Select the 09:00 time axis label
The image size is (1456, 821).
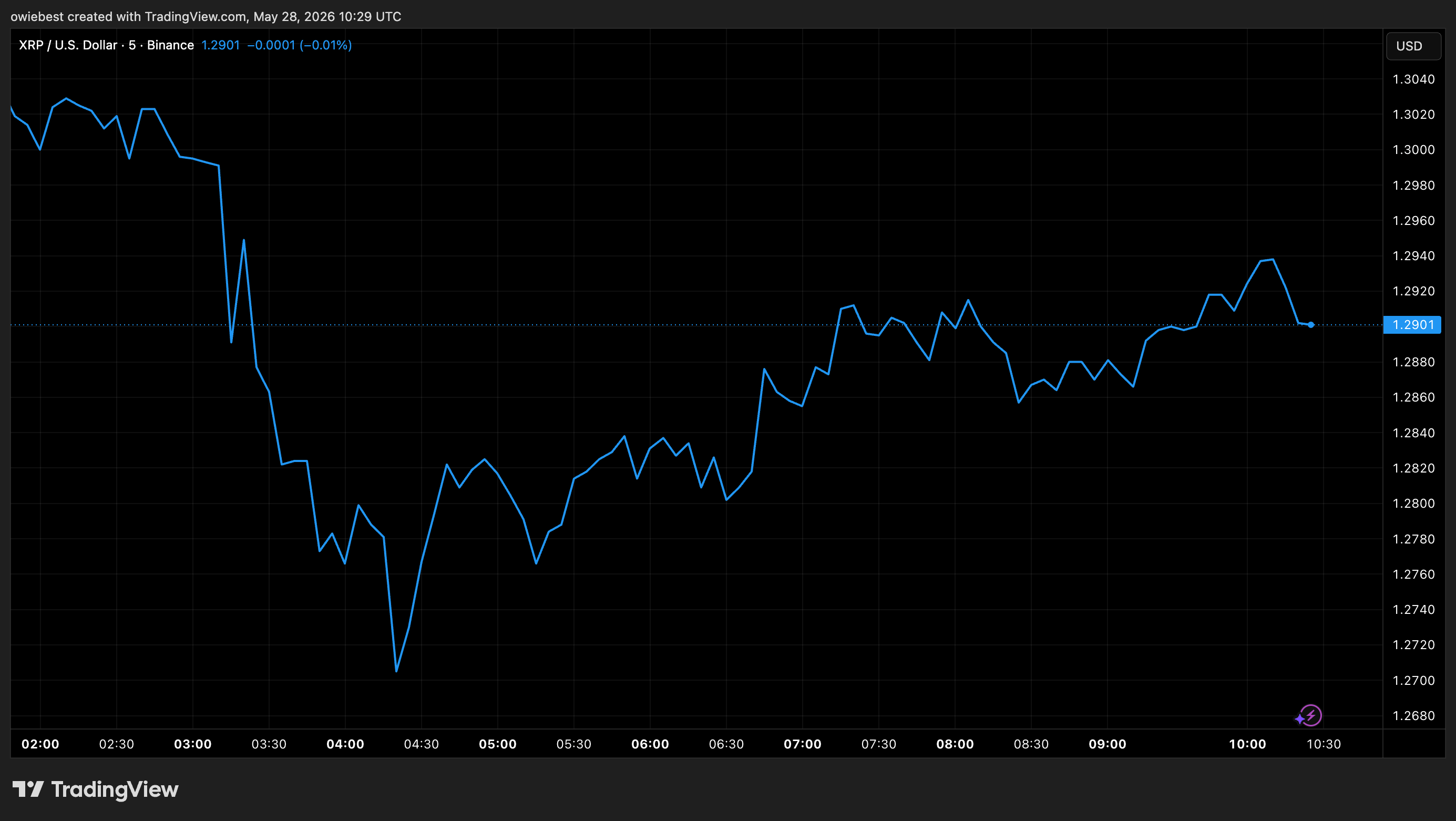(x=1108, y=744)
